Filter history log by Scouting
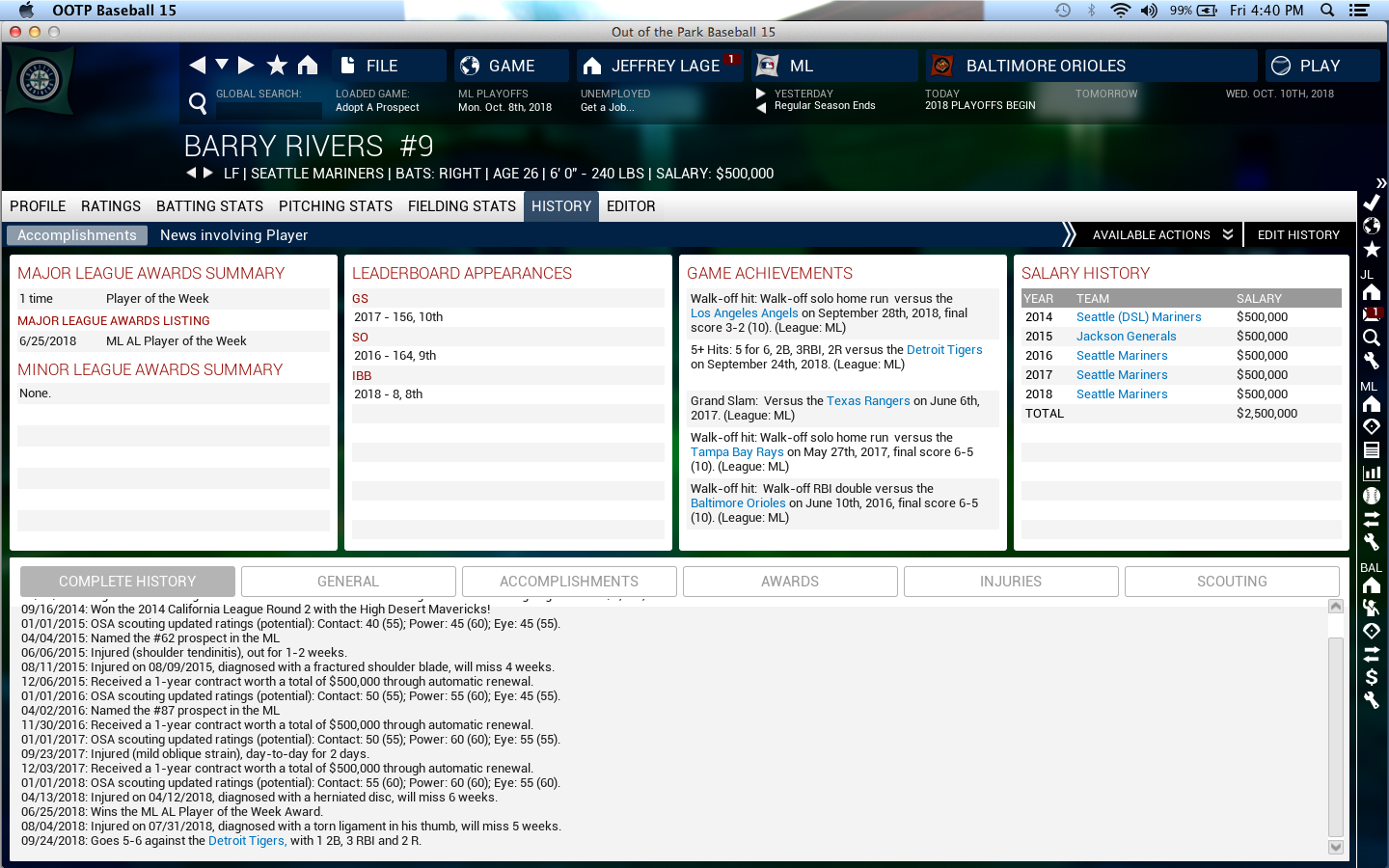 [x=1232, y=582]
